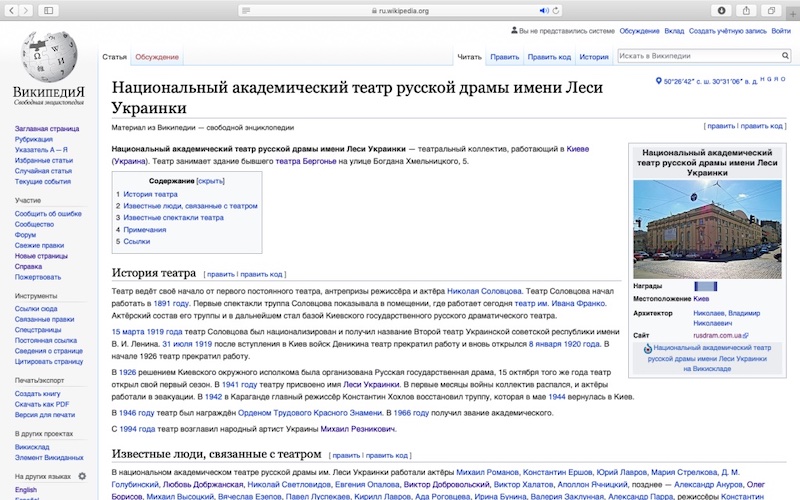The height and width of the screenshot is (500, 800).
Task: Jump to Известные люди, связанные с театром
Action: click(x=190, y=206)
